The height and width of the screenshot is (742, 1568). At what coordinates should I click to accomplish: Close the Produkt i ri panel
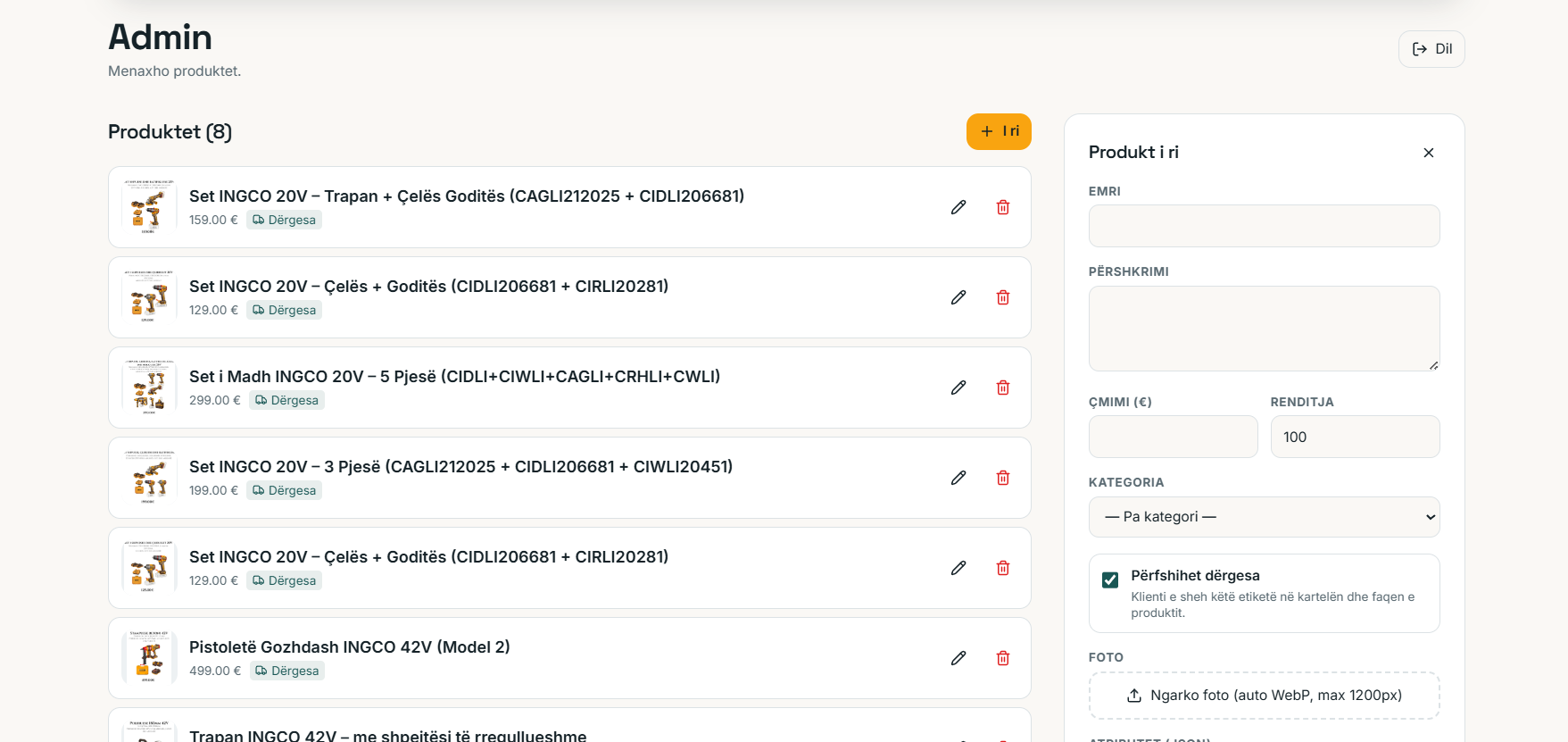1429,153
